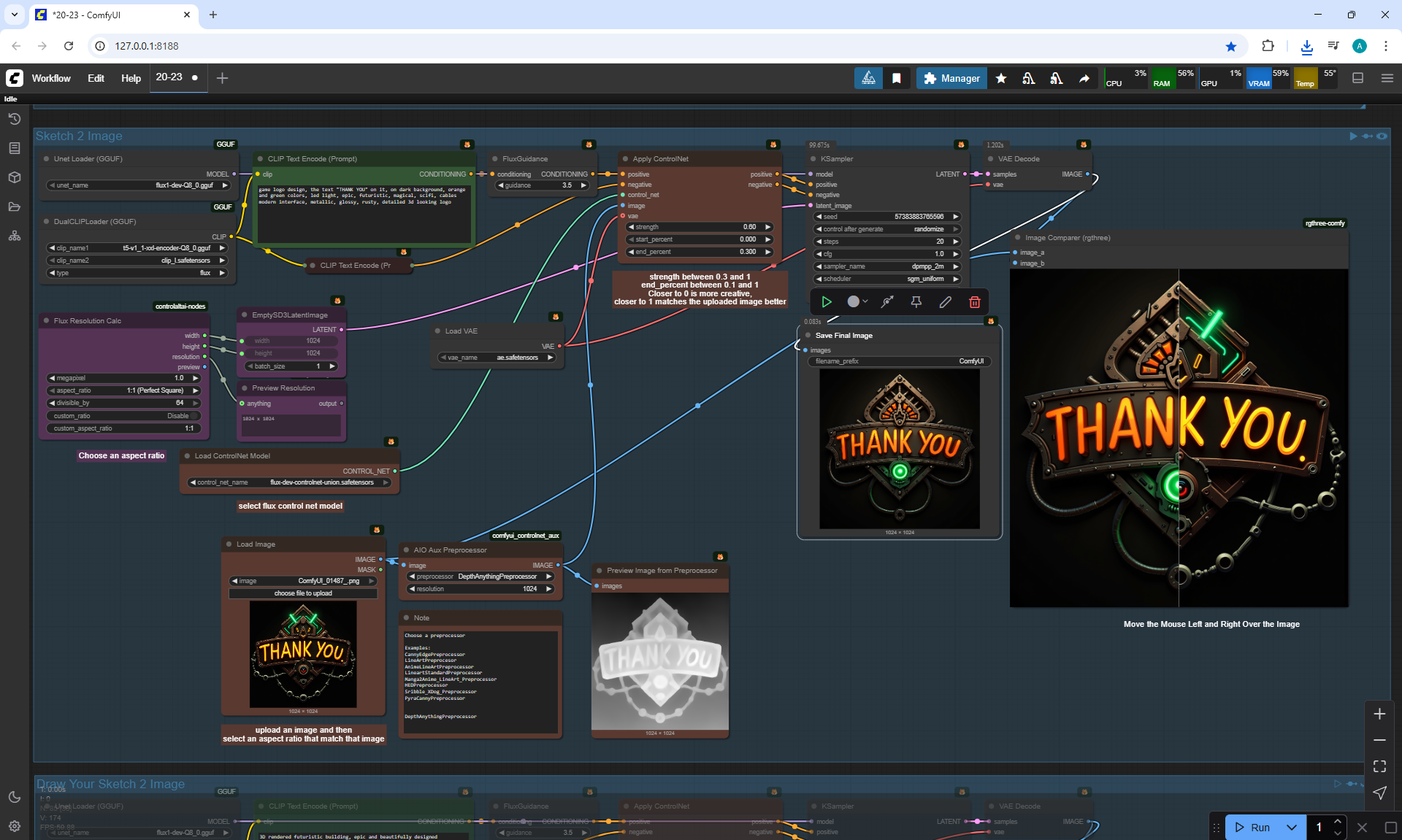The height and width of the screenshot is (840, 1402).
Task: Open the Help menu
Action: pos(131,78)
